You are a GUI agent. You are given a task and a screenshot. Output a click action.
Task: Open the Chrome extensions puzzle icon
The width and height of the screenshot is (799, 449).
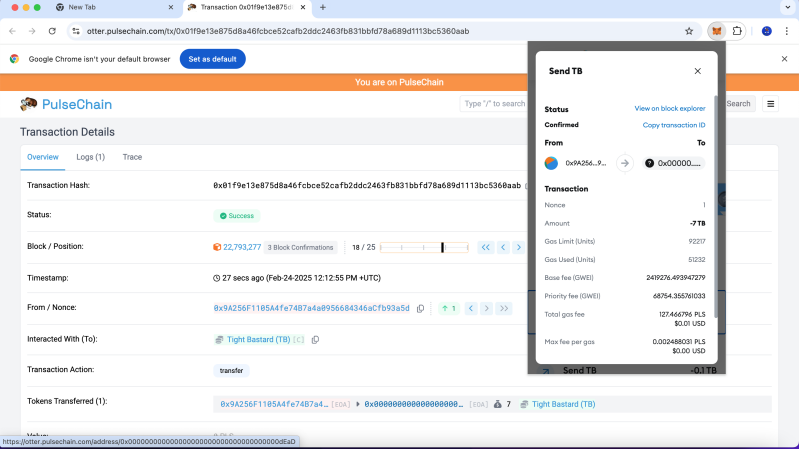click(737, 31)
